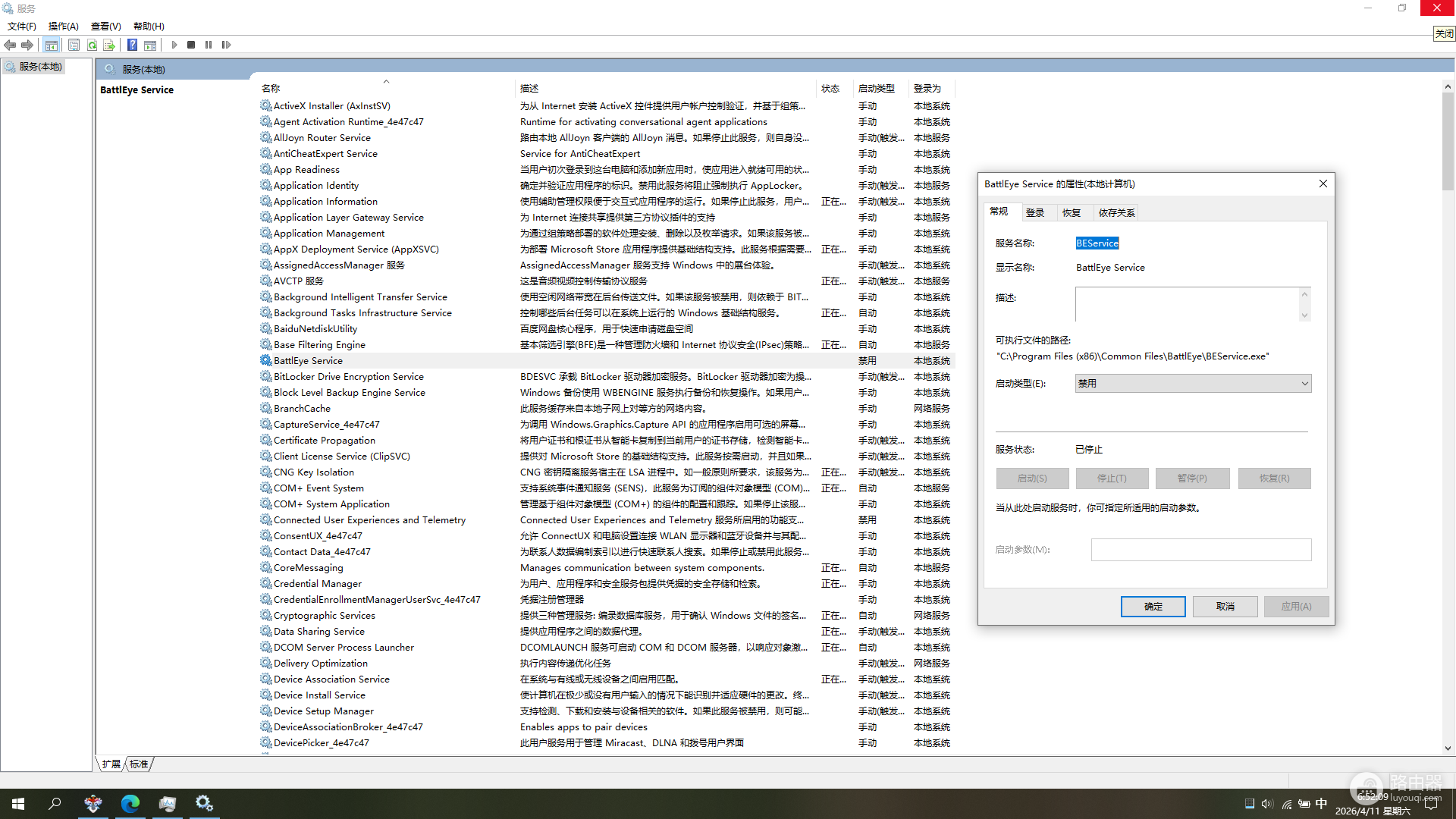Click inside the 描述 description text box
The width and height of the screenshot is (1456, 819).
click(x=1187, y=304)
